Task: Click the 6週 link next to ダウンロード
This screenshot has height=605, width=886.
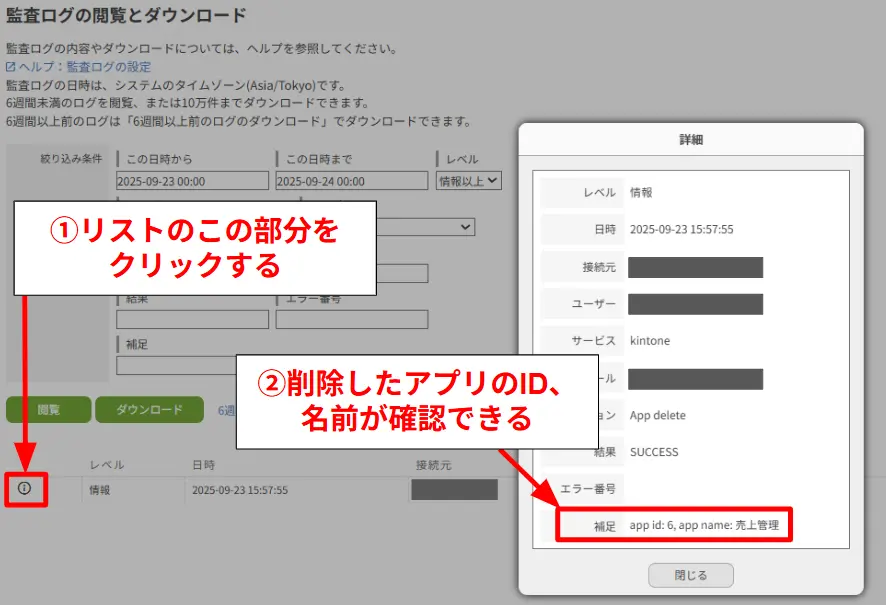Action: coord(226,410)
